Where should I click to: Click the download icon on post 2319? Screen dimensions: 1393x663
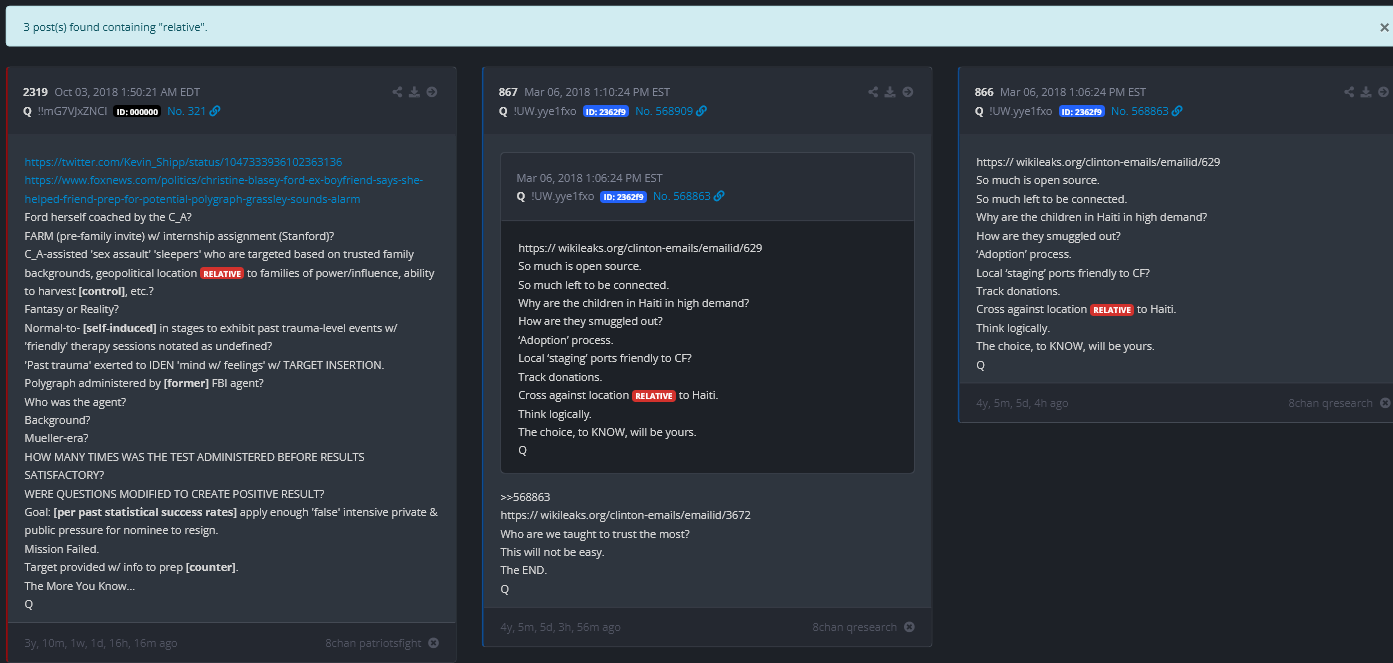[x=414, y=92]
